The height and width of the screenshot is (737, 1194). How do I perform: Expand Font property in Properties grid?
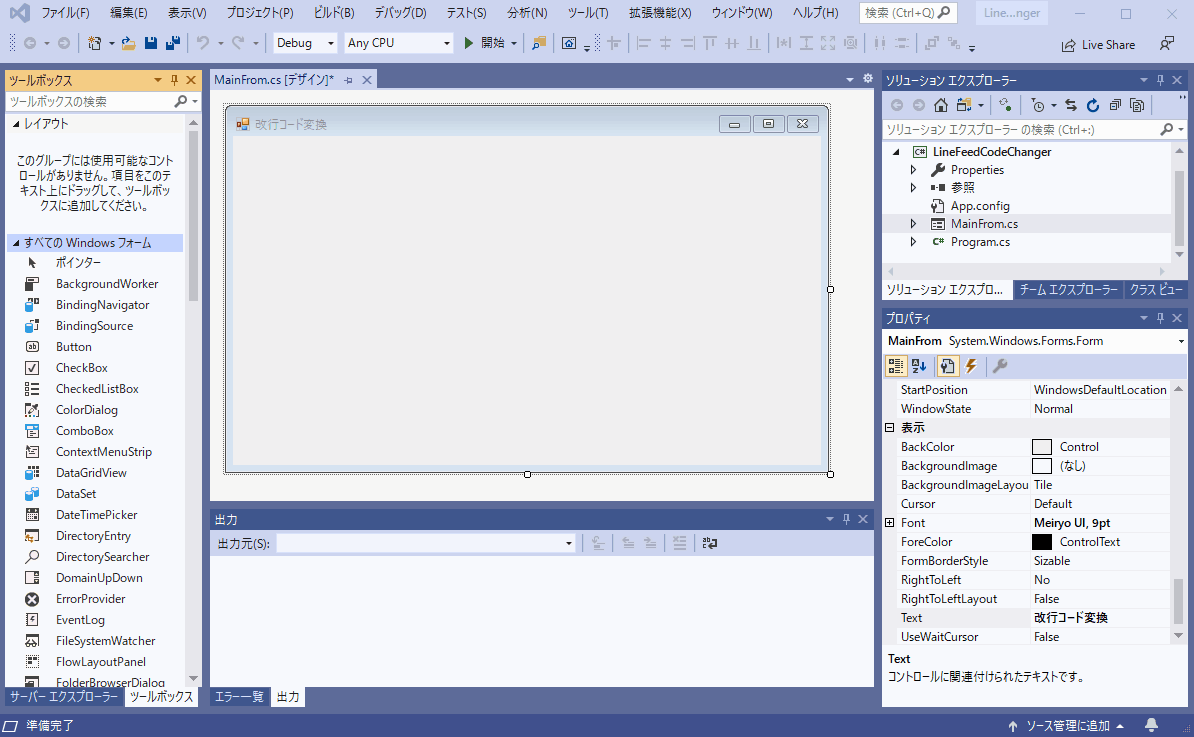click(889, 522)
